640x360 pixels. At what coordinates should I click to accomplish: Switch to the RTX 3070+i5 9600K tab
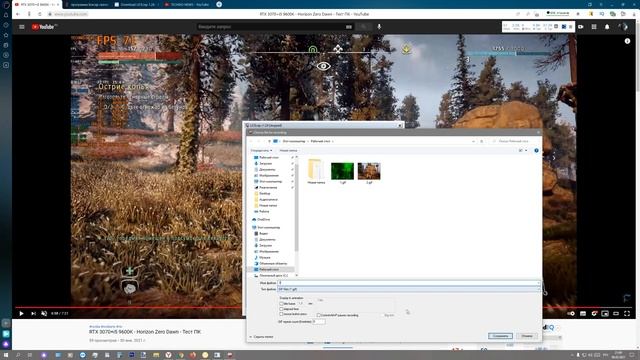coord(37,4)
